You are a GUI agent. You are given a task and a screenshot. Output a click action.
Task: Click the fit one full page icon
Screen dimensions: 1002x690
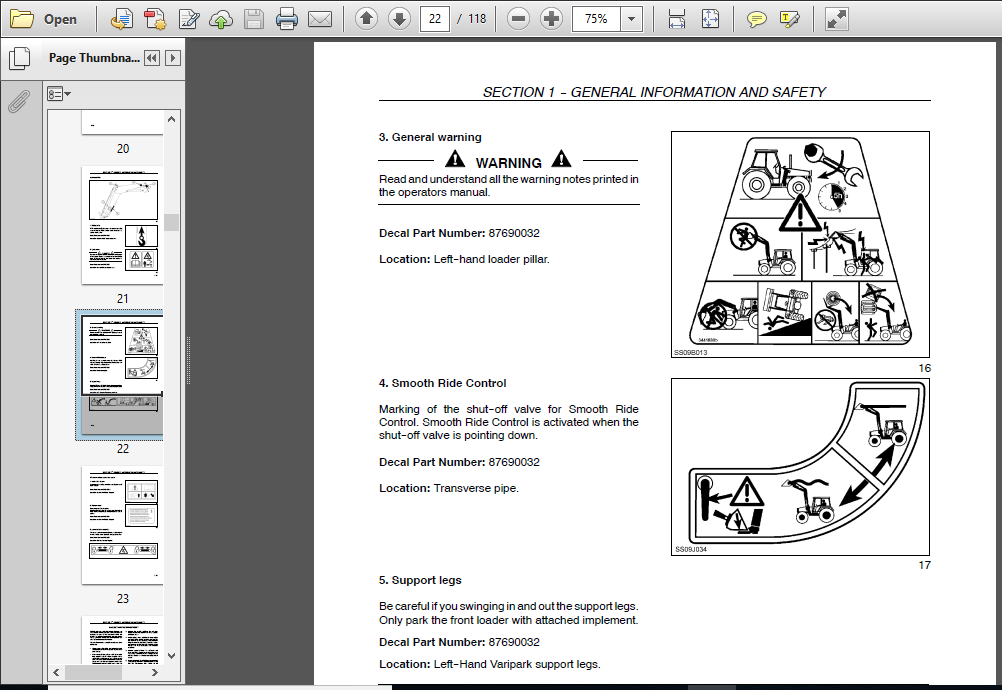pyautogui.click(x=710, y=19)
